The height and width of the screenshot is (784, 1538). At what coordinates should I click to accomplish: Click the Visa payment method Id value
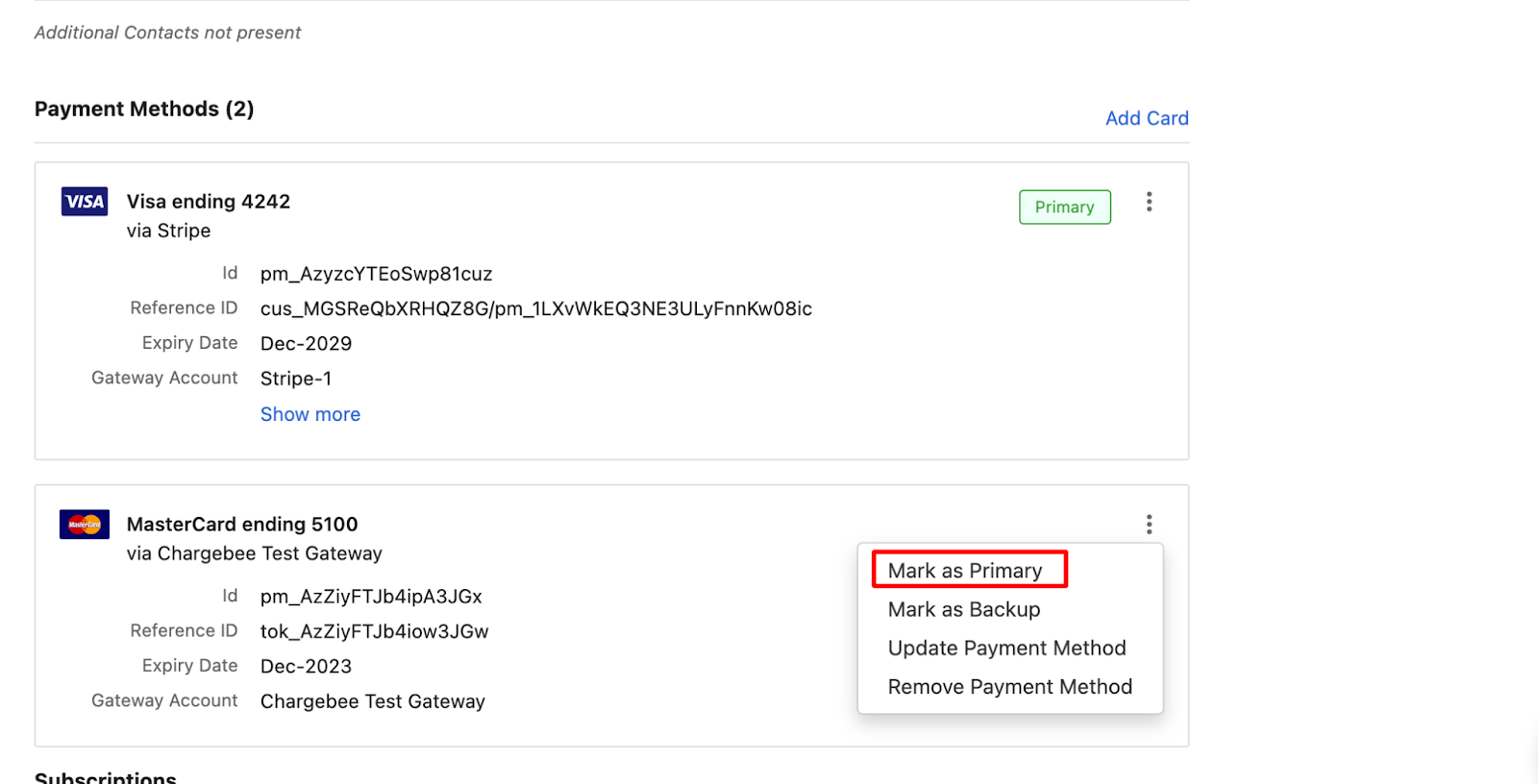tap(376, 275)
